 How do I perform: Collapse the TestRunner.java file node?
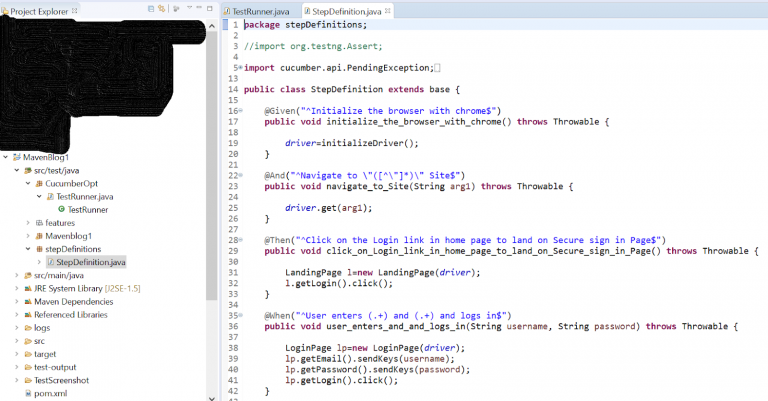click(39, 196)
